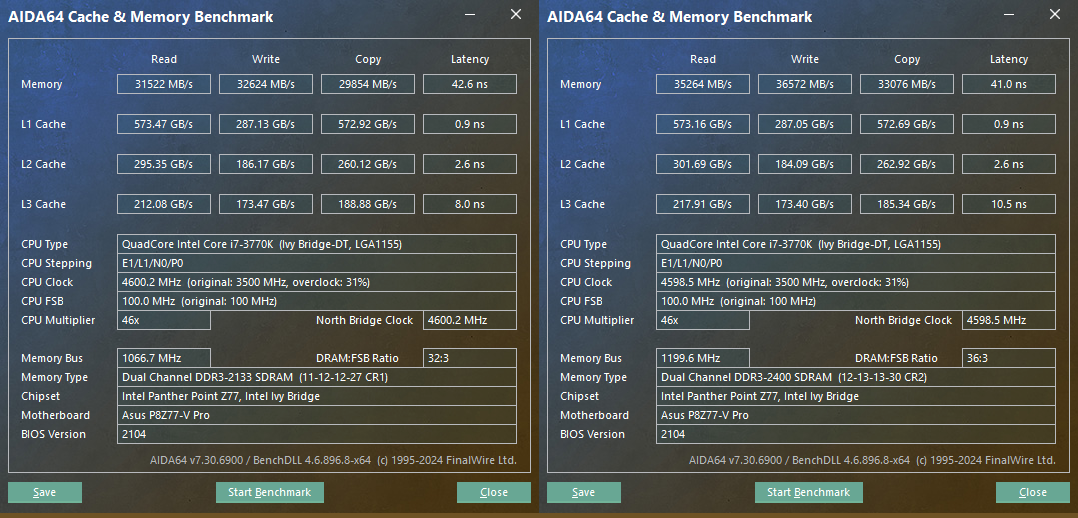
Task: Click Save in the DDR3-2133 benchmark window
Action: point(44,492)
